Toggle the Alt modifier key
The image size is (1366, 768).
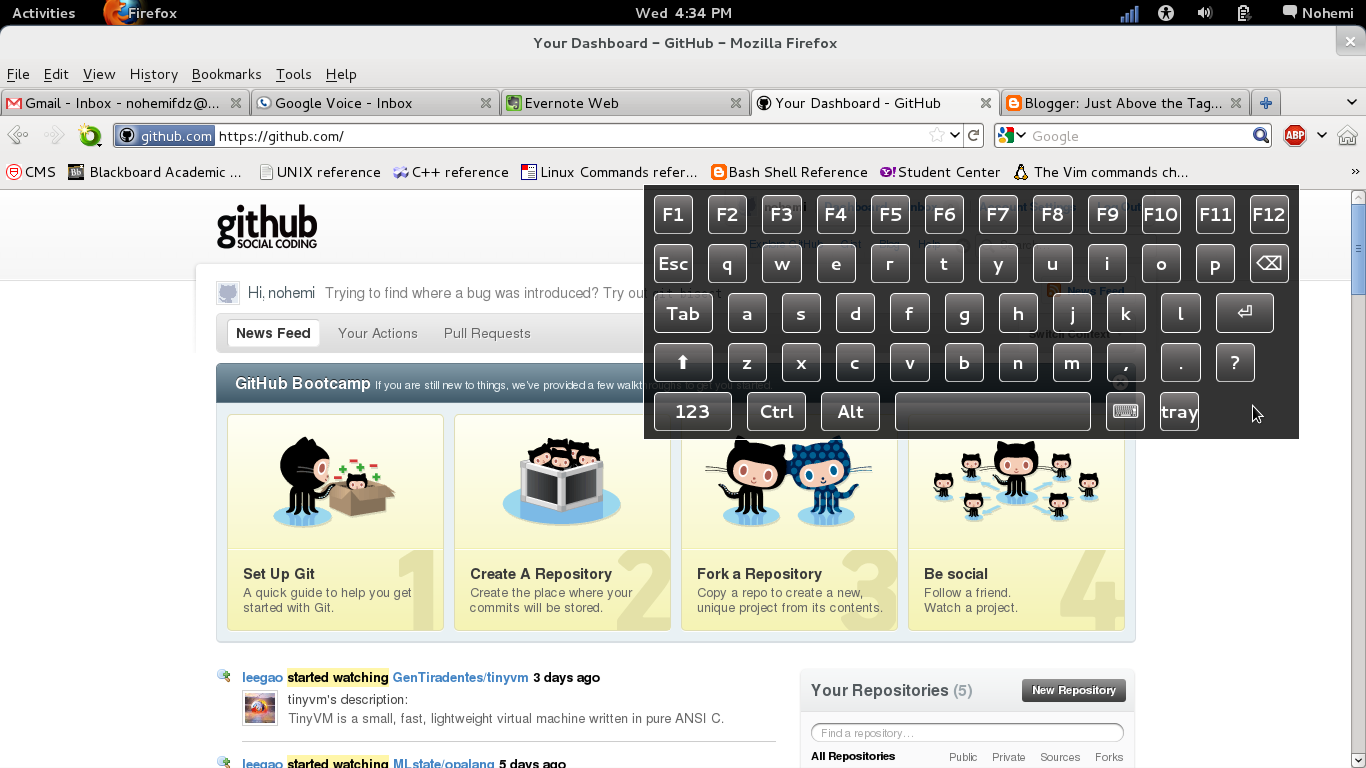tap(850, 411)
